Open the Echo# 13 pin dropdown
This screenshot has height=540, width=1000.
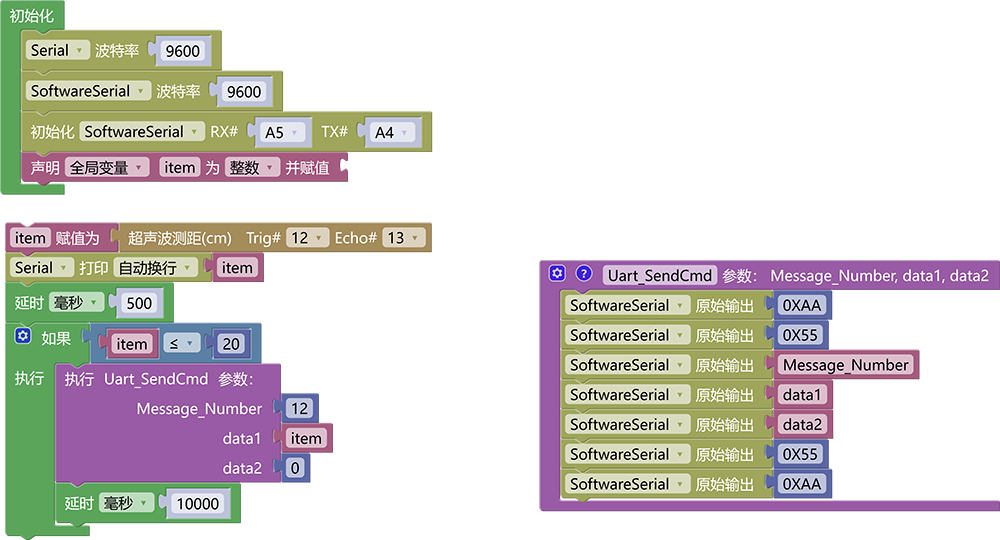click(404, 238)
